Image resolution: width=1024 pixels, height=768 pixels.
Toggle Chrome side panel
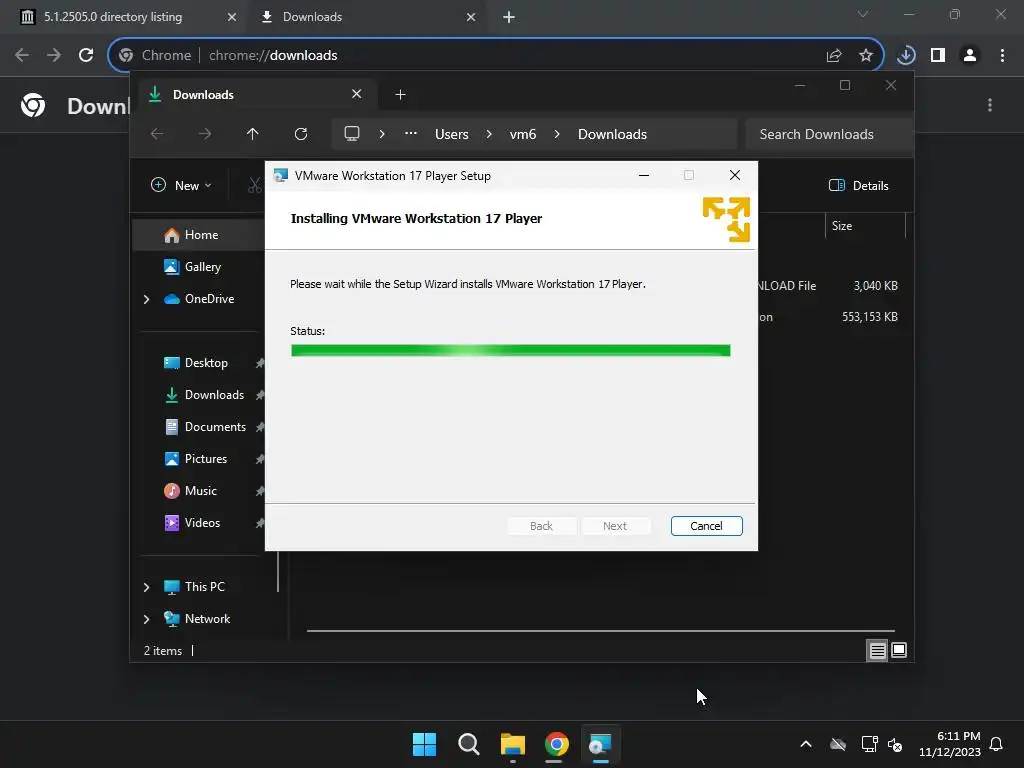click(938, 56)
